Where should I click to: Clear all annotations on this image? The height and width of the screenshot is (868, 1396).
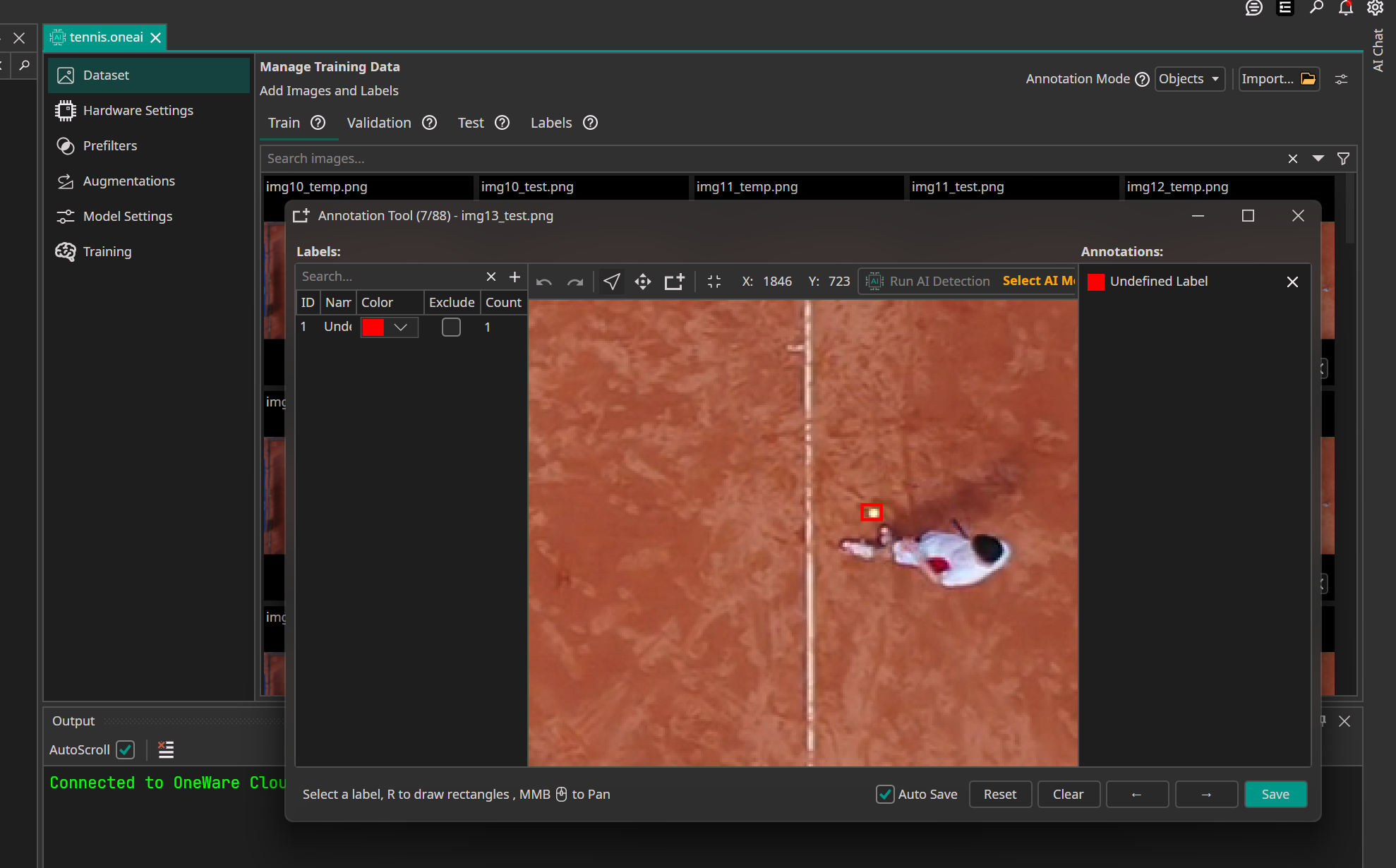click(1068, 794)
